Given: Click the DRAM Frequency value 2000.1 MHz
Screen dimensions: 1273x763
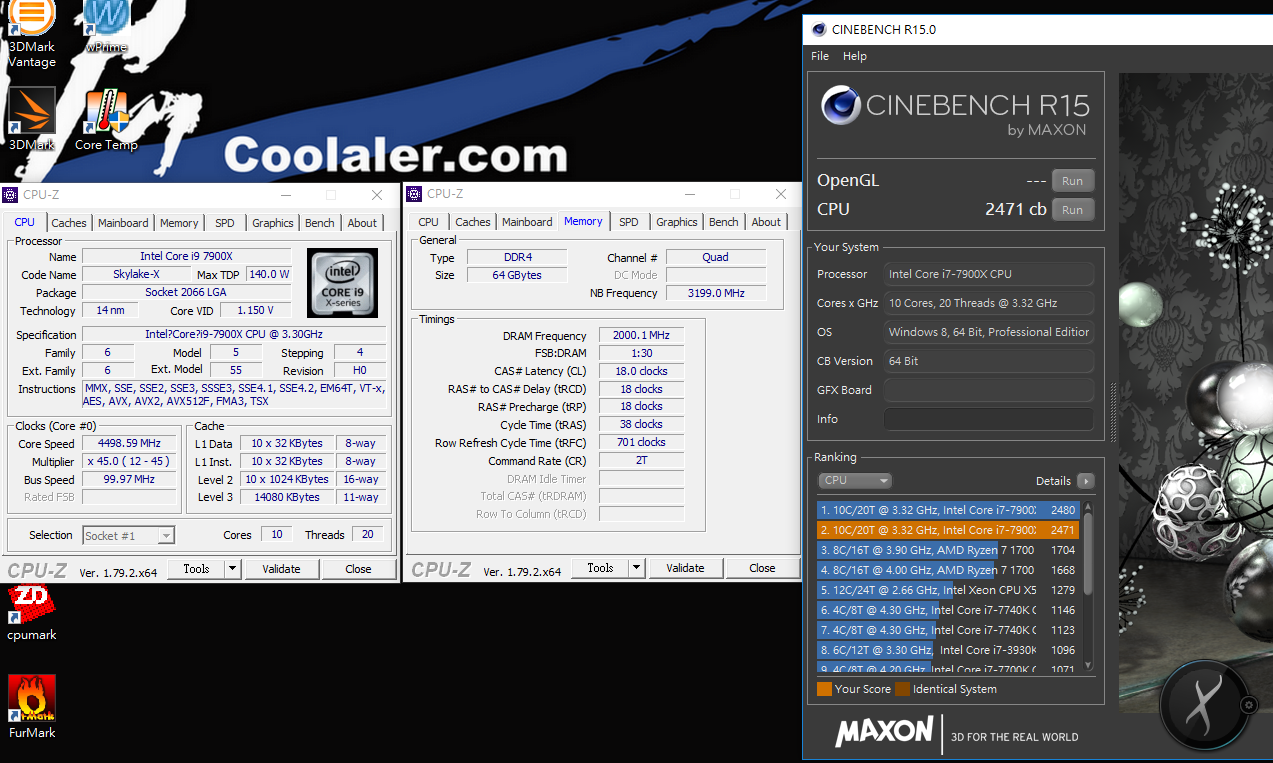Looking at the screenshot, I should click(x=641, y=336).
